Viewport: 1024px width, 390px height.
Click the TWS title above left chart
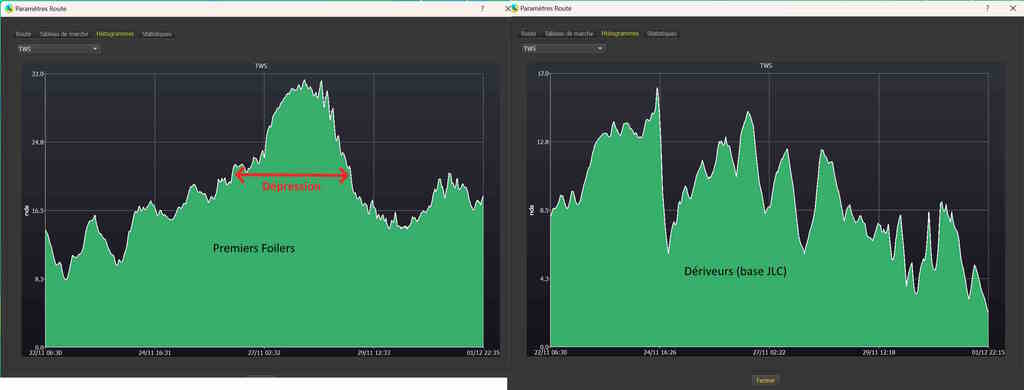(x=261, y=66)
